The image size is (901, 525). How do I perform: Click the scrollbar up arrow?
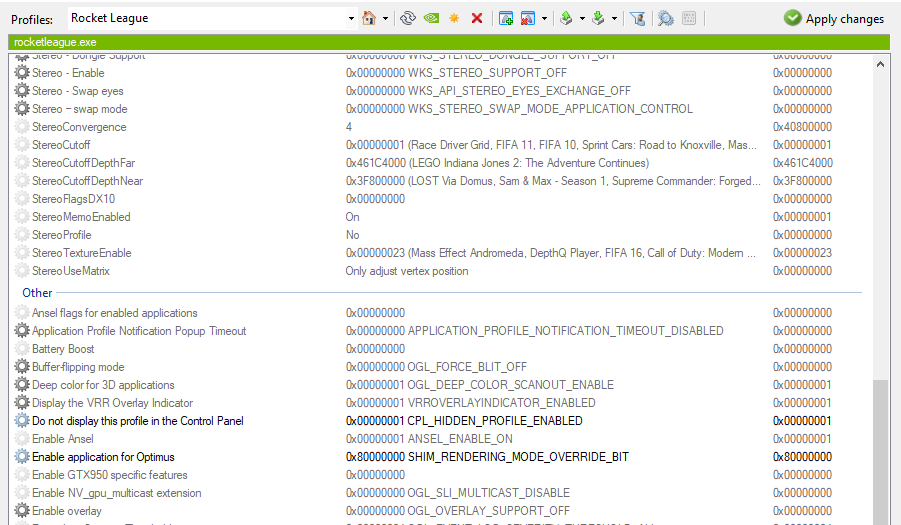coord(880,64)
